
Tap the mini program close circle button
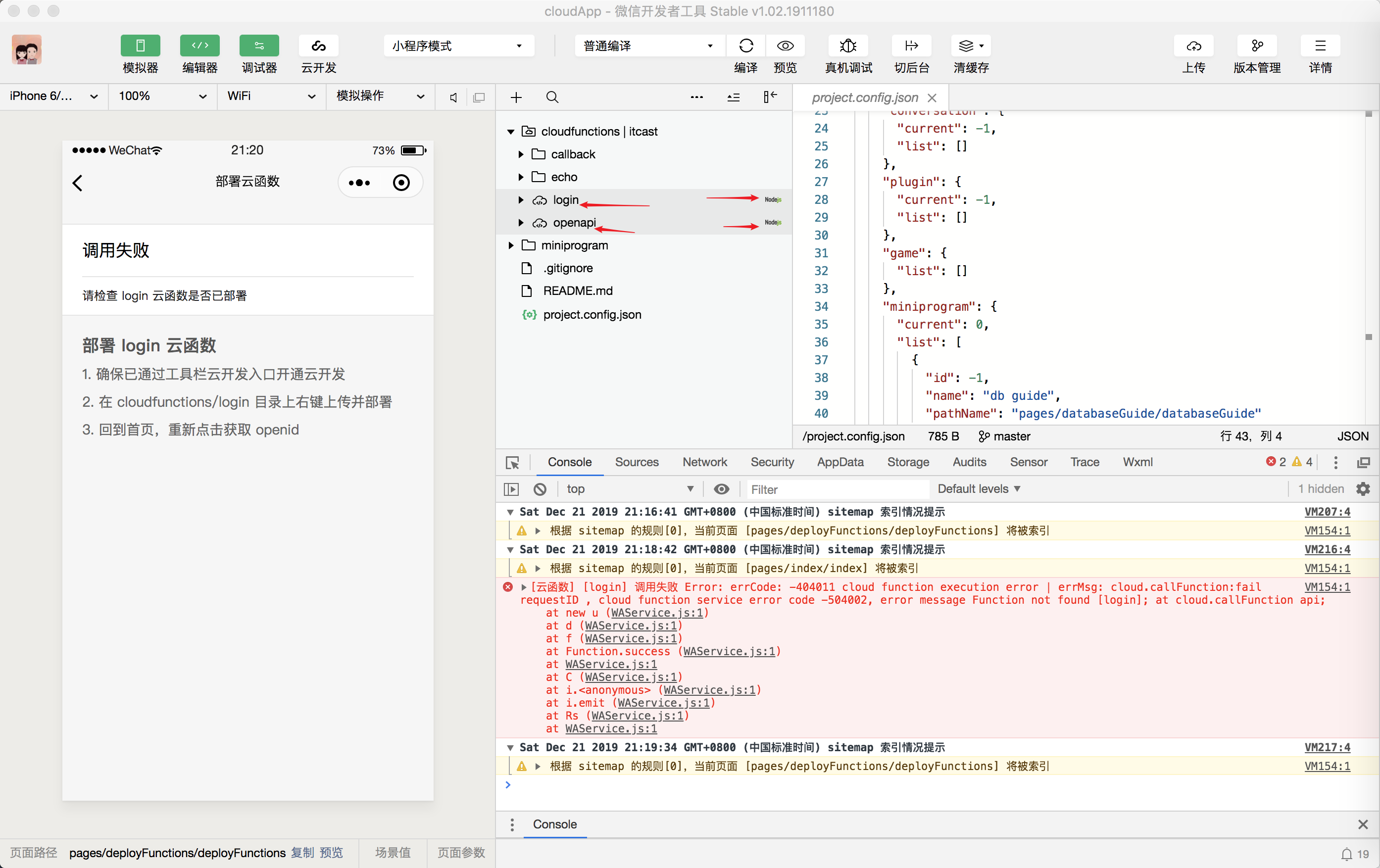(401, 183)
